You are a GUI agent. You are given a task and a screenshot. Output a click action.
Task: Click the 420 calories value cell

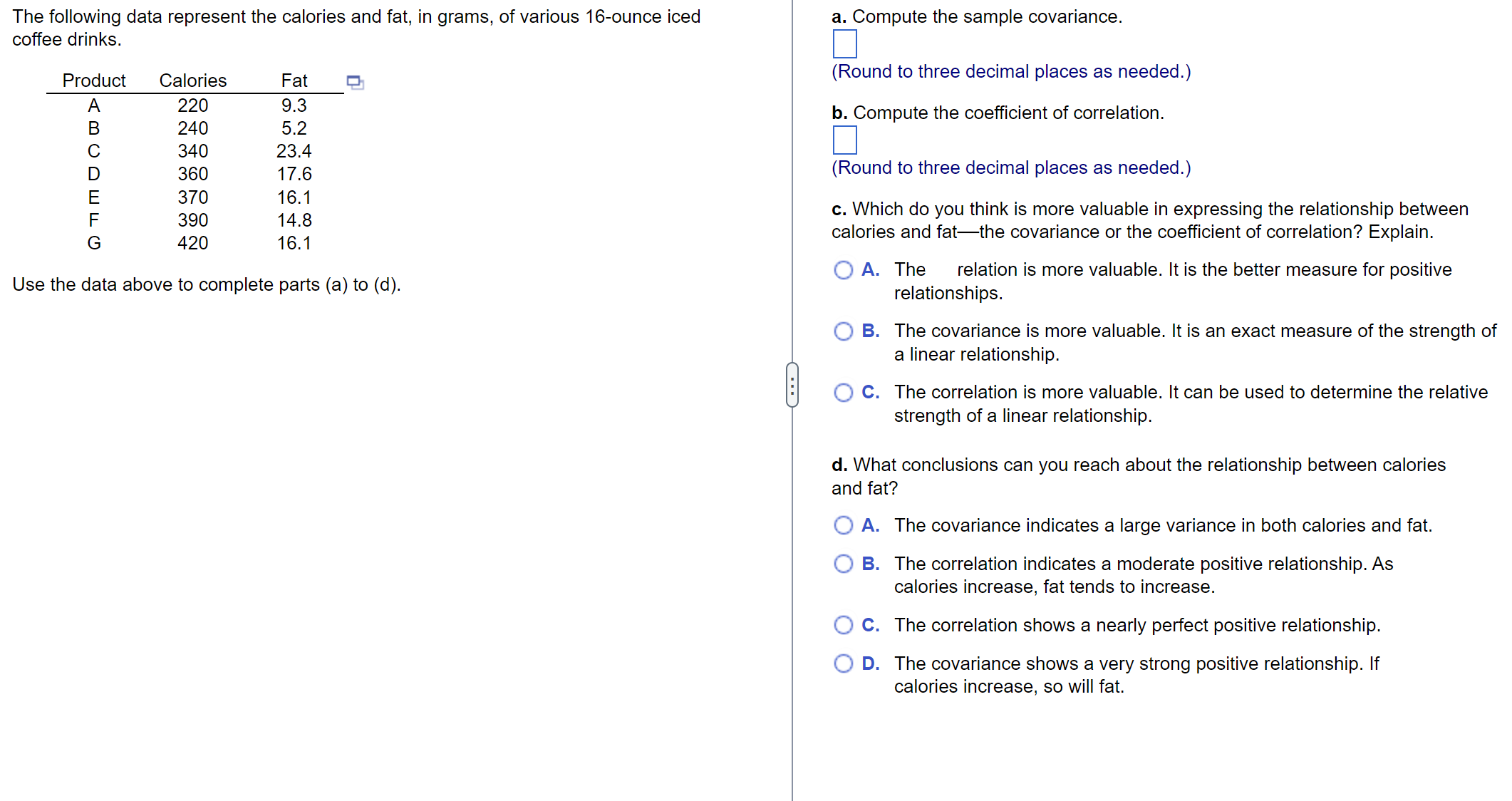(x=192, y=243)
